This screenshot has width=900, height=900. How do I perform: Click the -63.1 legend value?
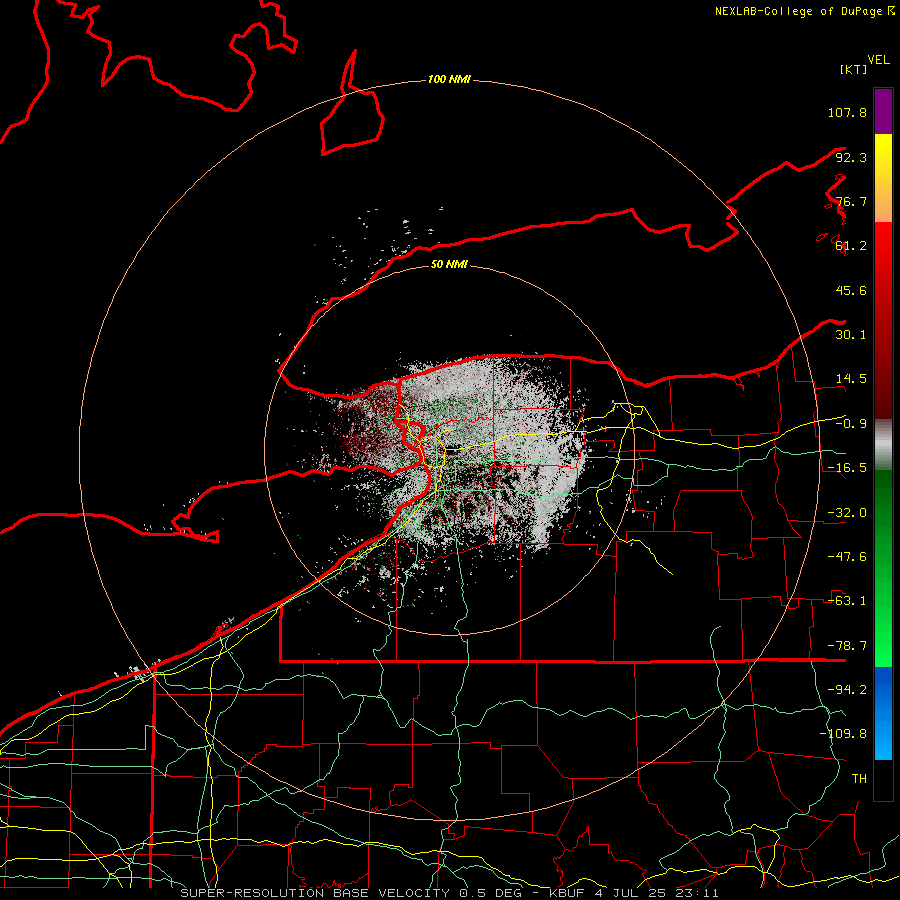click(847, 601)
